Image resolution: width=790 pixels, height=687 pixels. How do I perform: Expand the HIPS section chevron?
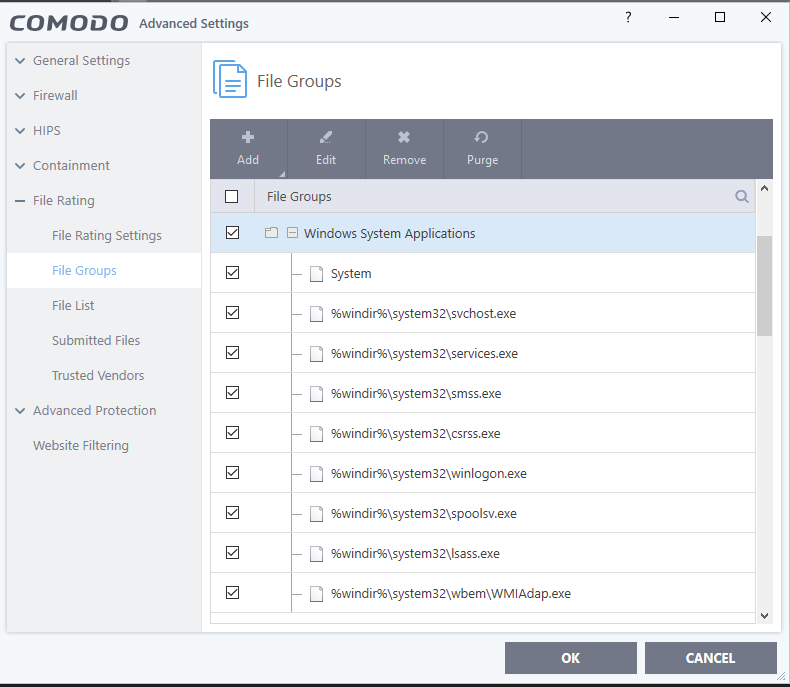pos(20,131)
